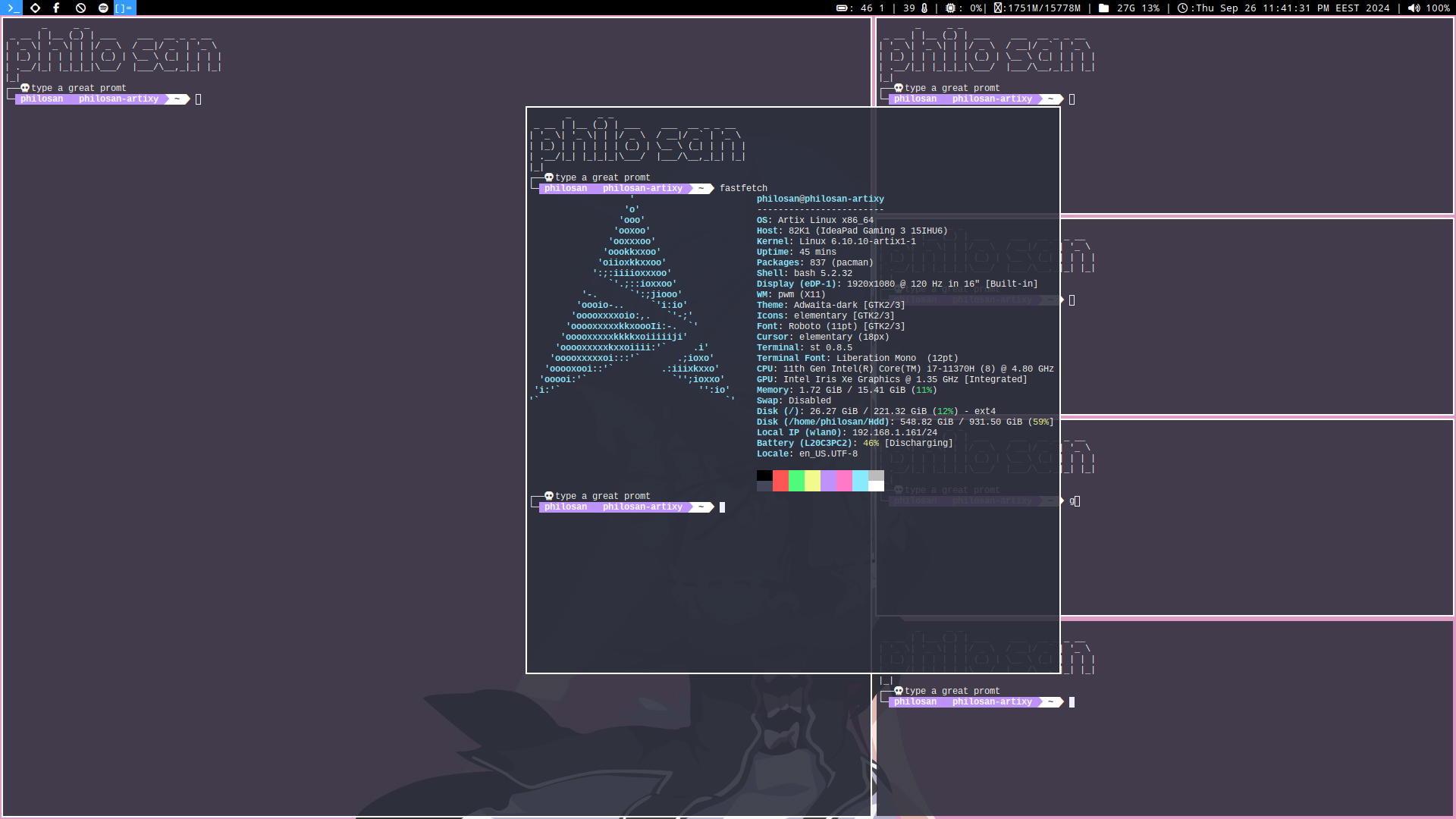Focus the floating fastfetch terminal's bottom prompt
Image resolution: width=1456 pixels, height=819 pixels.
point(722,507)
